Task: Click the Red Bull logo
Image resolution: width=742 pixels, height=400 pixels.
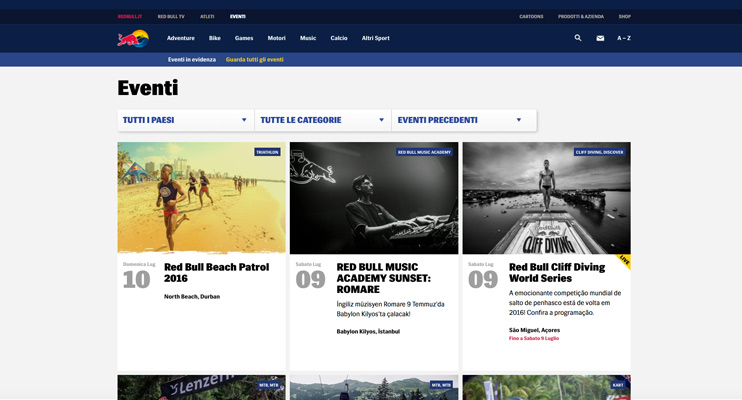Action: 133,38
